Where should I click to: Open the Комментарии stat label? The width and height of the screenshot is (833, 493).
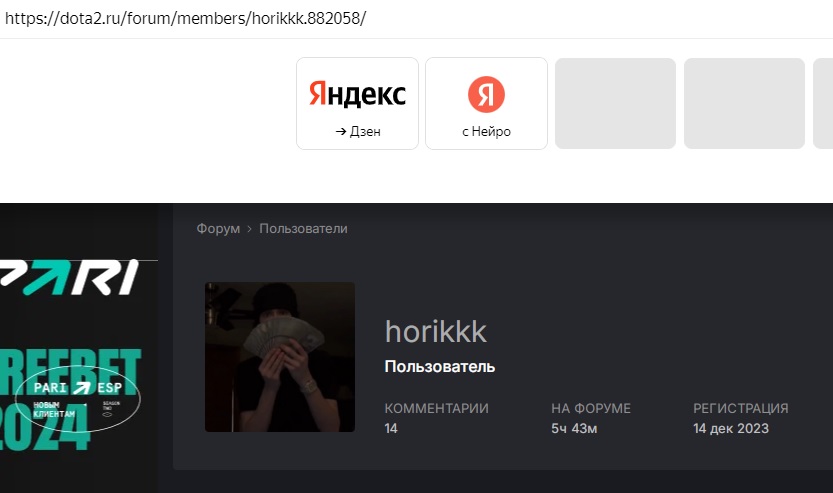437,408
